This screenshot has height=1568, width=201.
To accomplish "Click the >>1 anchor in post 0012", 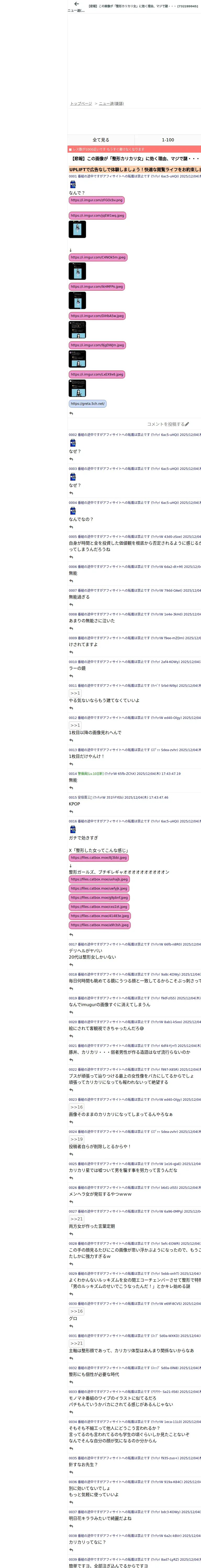I will [75, 725].
